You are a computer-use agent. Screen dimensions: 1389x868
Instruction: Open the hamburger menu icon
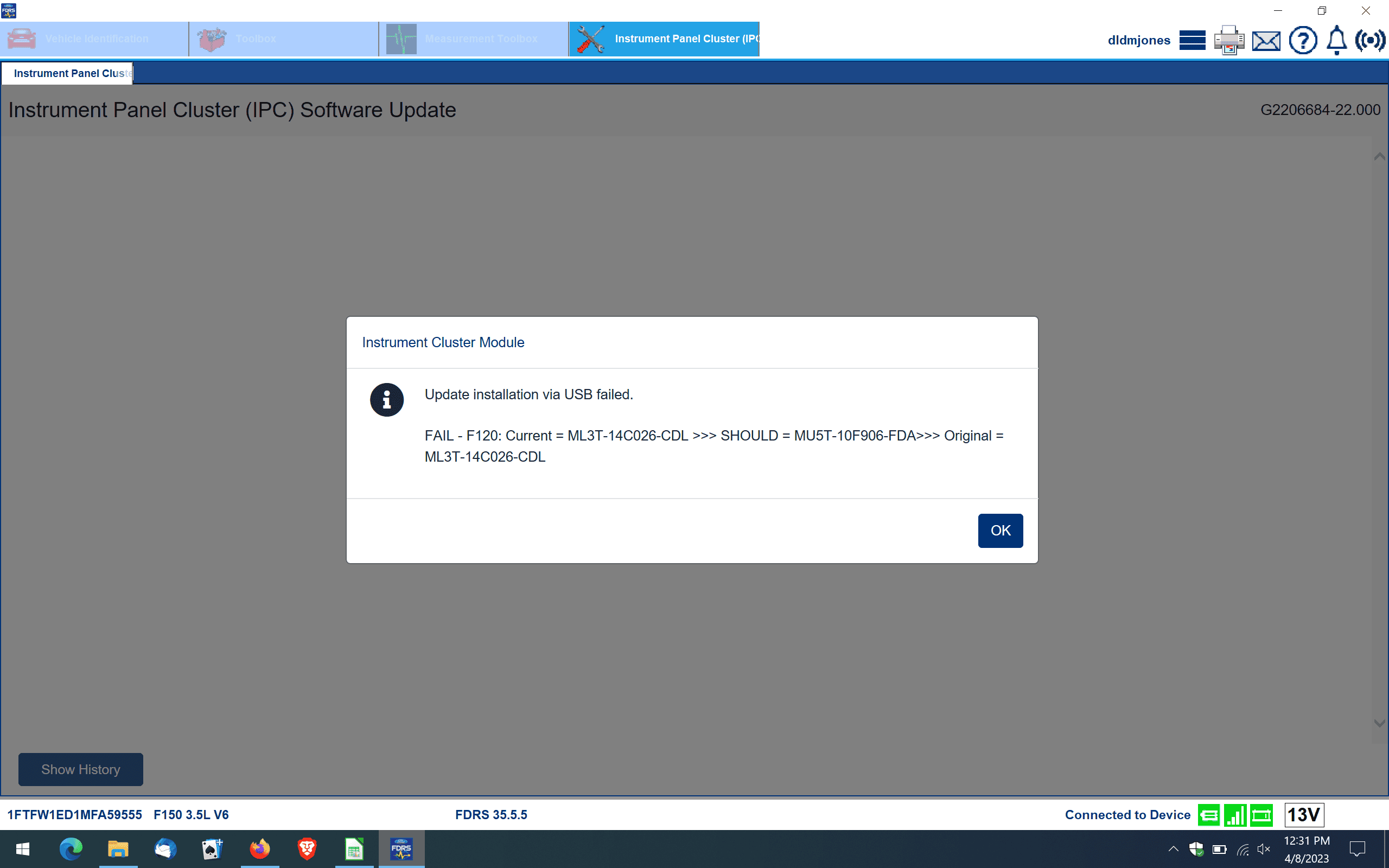1192,40
